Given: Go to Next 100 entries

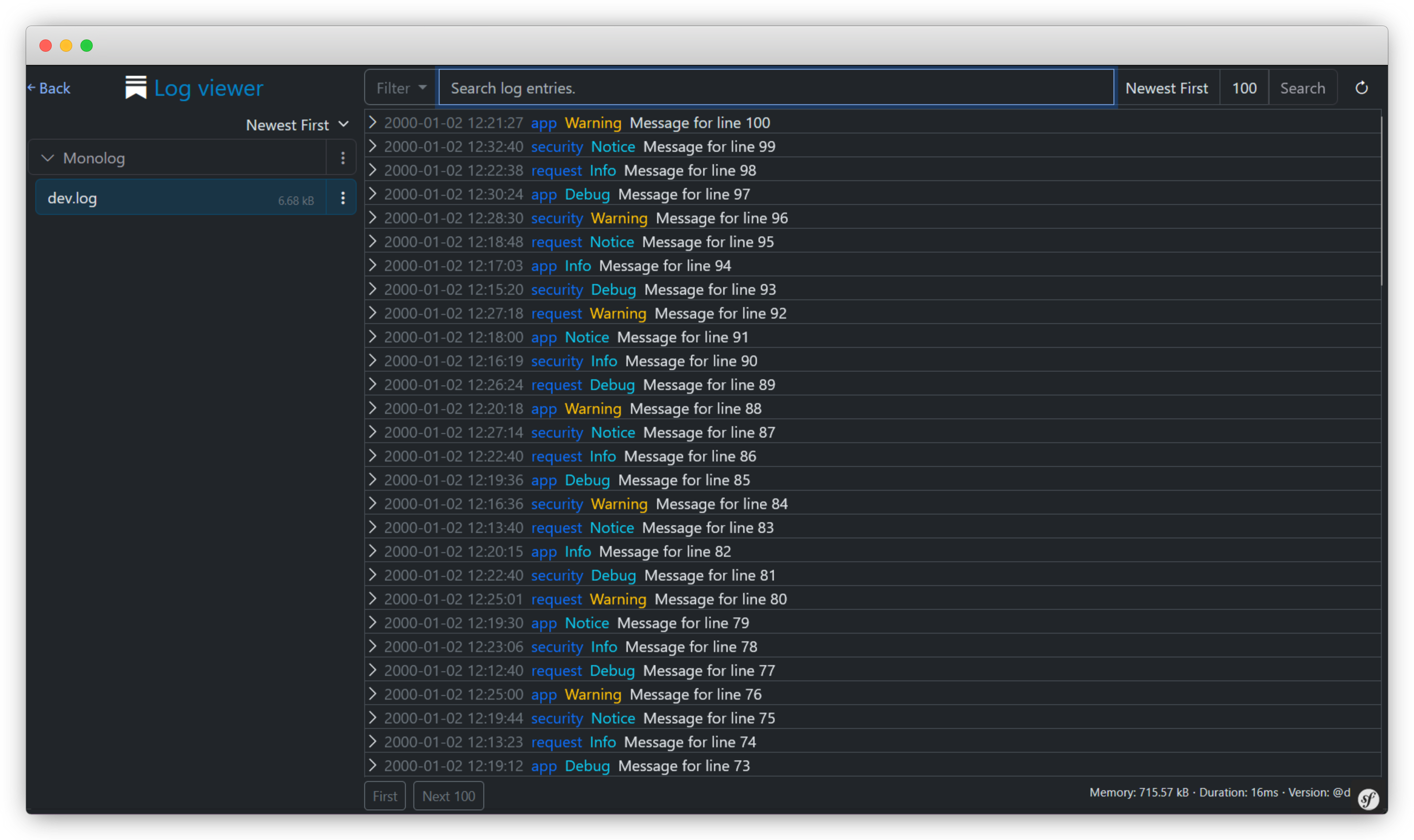Looking at the screenshot, I should [x=448, y=796].
